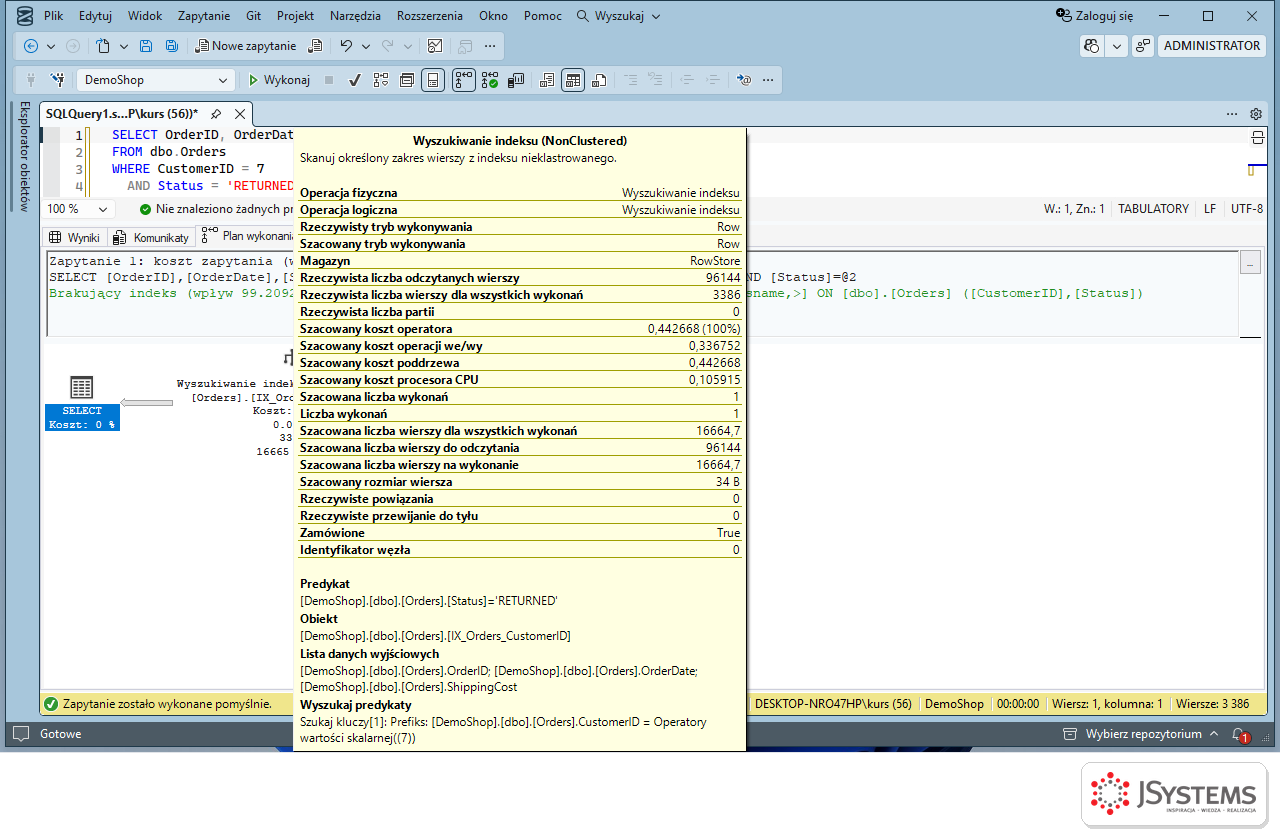This screenshot has width=1280, height=835.
Task: Toggle Results to Grid mode
Action: coord(572,80)
